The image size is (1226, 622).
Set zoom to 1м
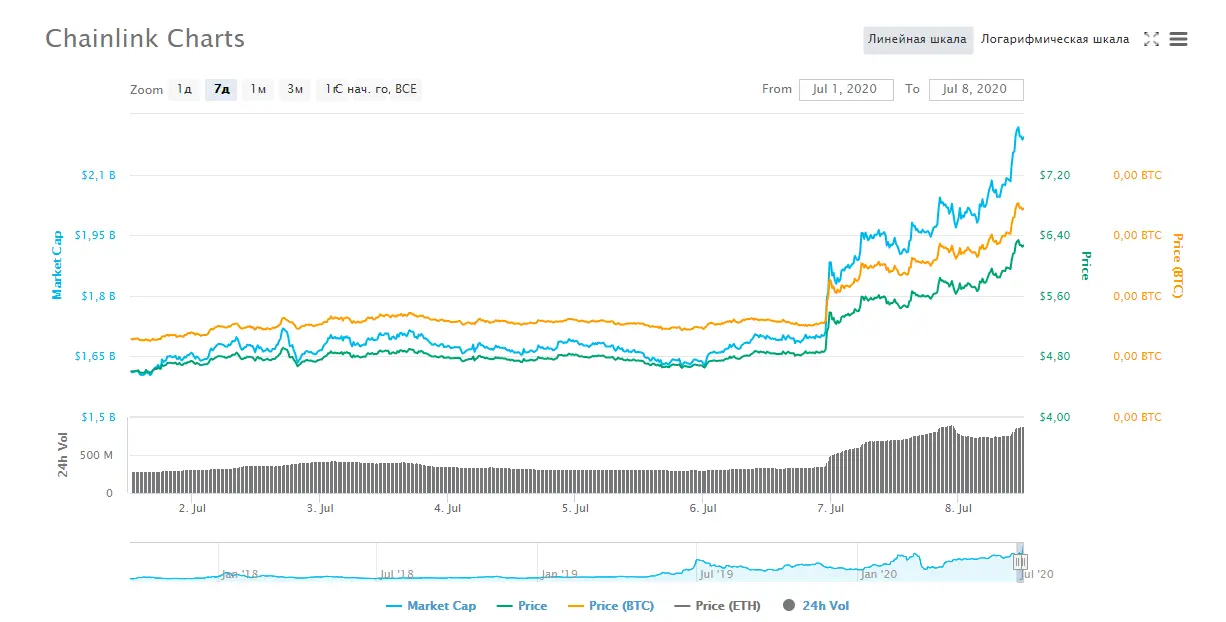tap(258, 89)
